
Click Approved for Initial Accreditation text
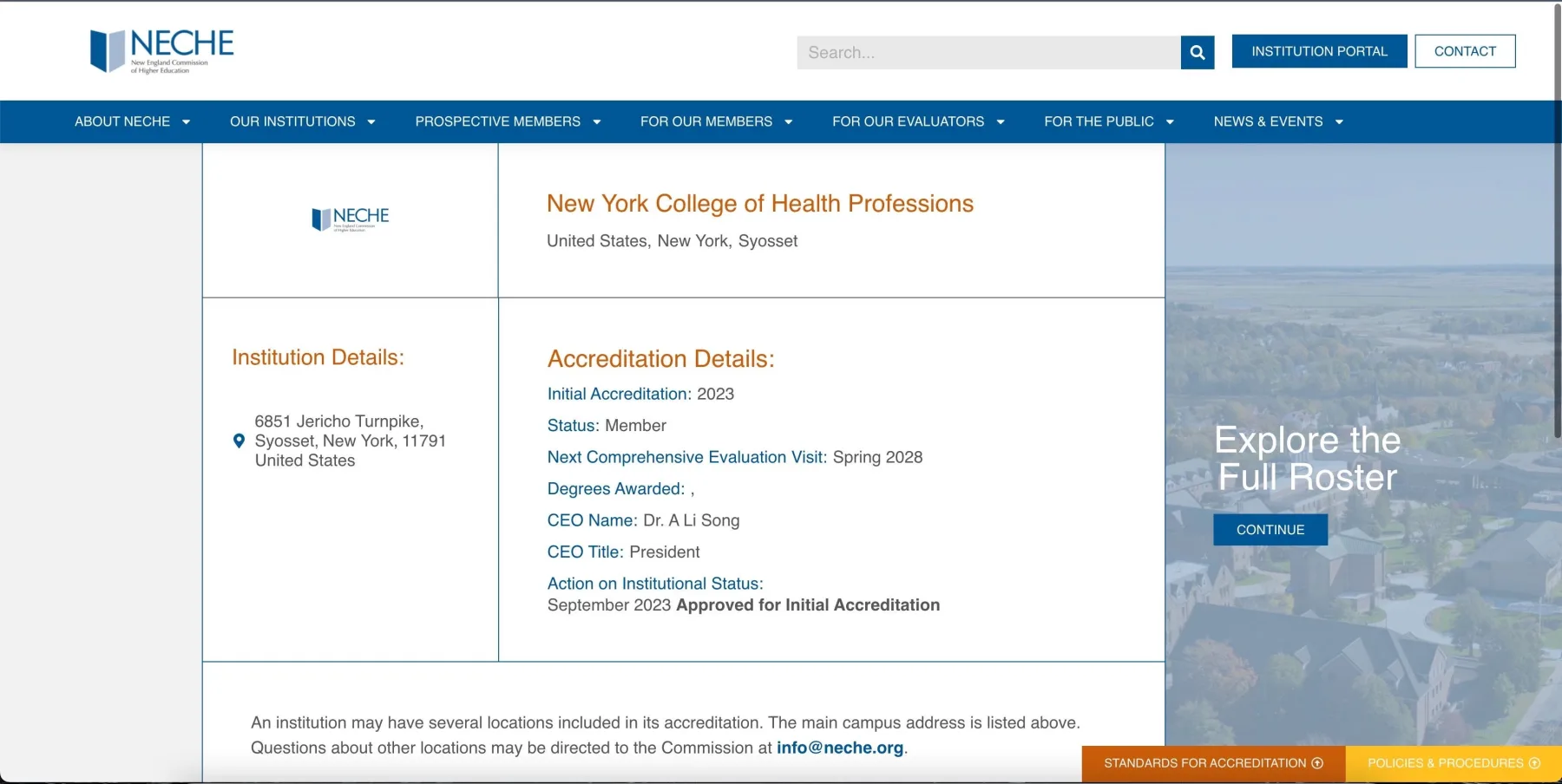[808, 605]
